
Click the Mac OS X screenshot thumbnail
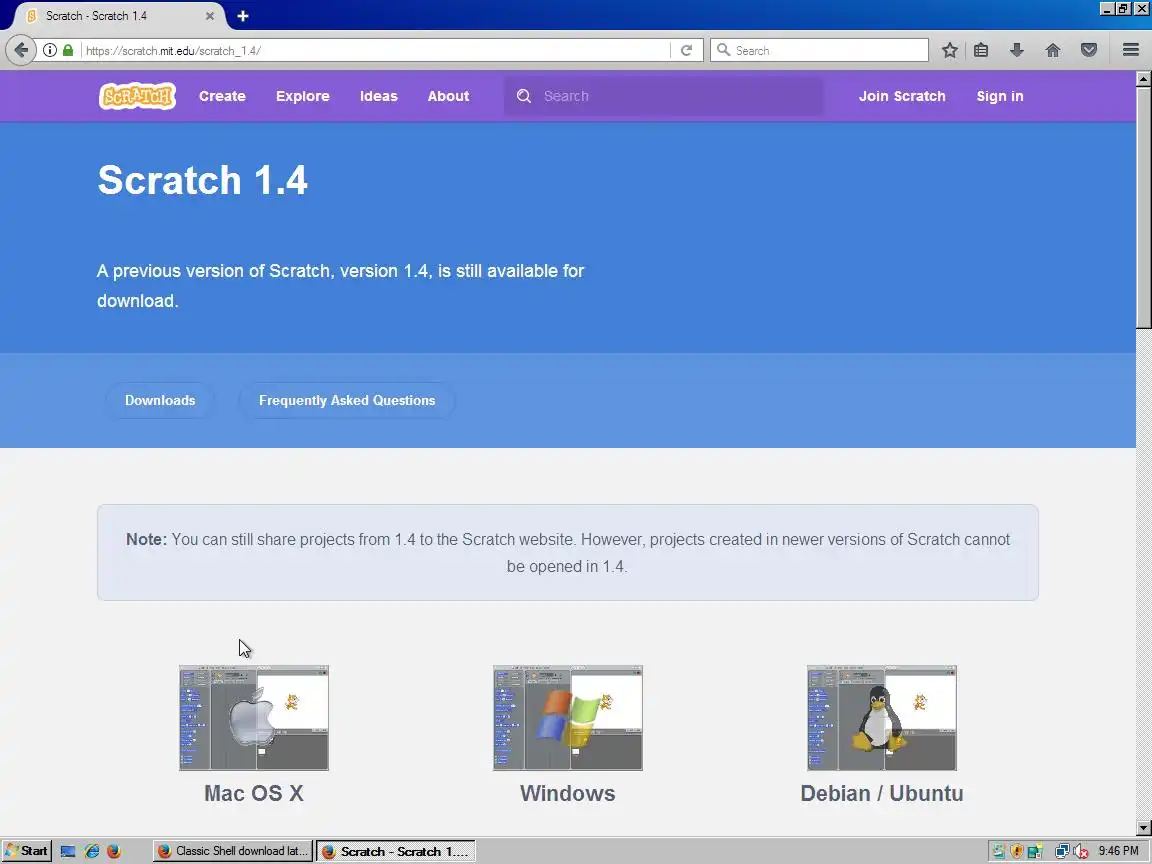[x=253, y=718]
